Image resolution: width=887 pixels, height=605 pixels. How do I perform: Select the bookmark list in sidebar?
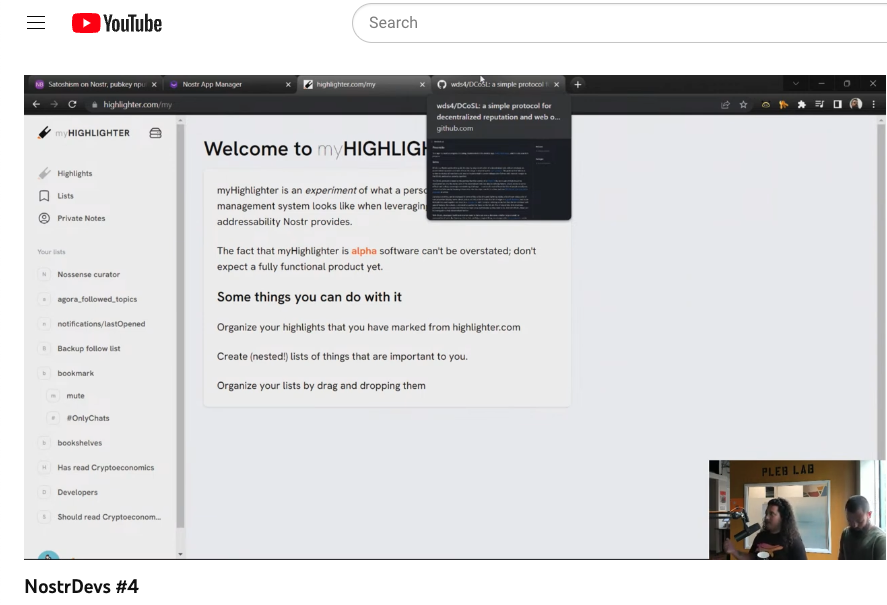tap(75, 373)
